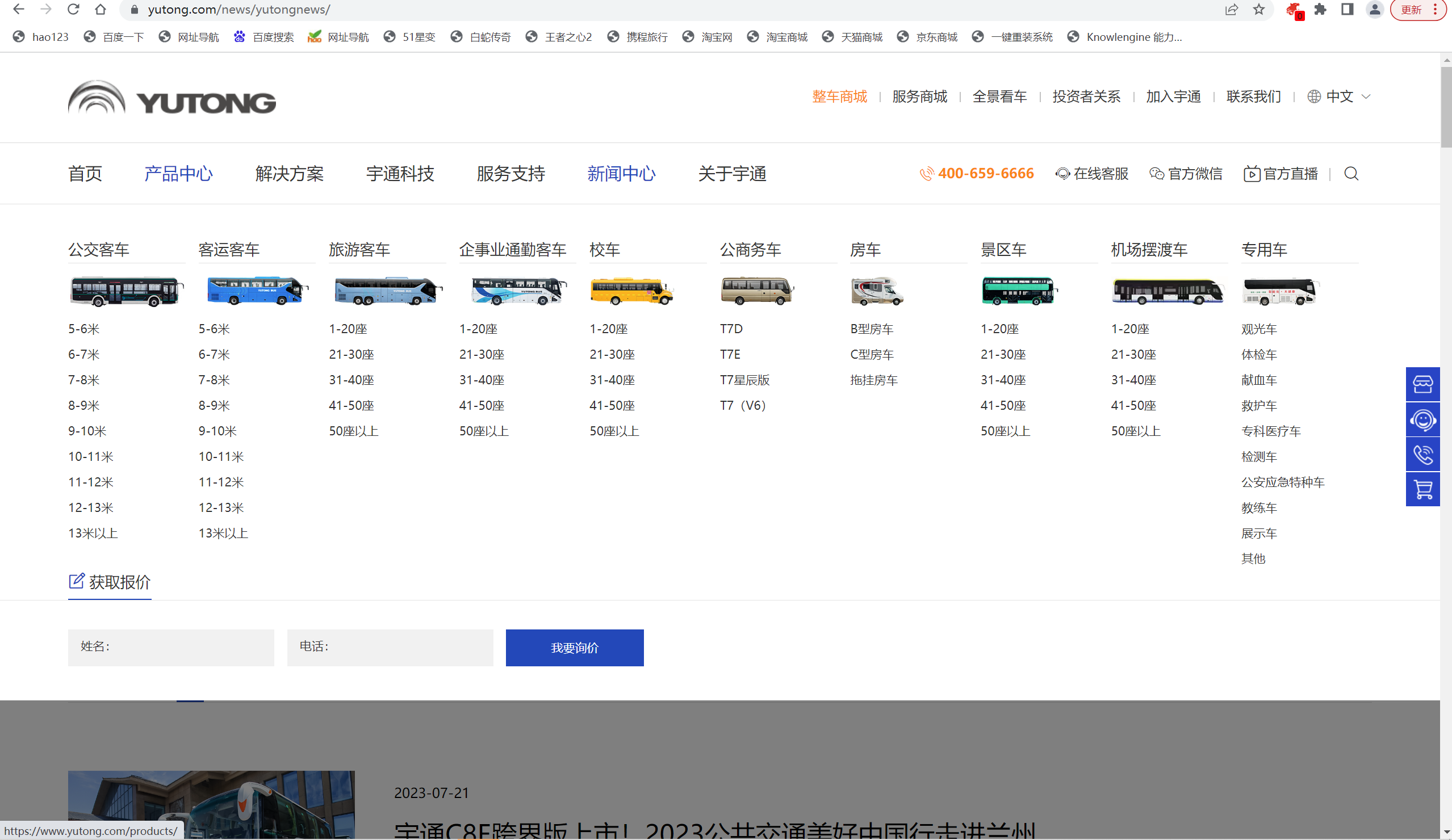Open 官方微信 WeChat link

pyautogui.click(x=1186, y=173)
